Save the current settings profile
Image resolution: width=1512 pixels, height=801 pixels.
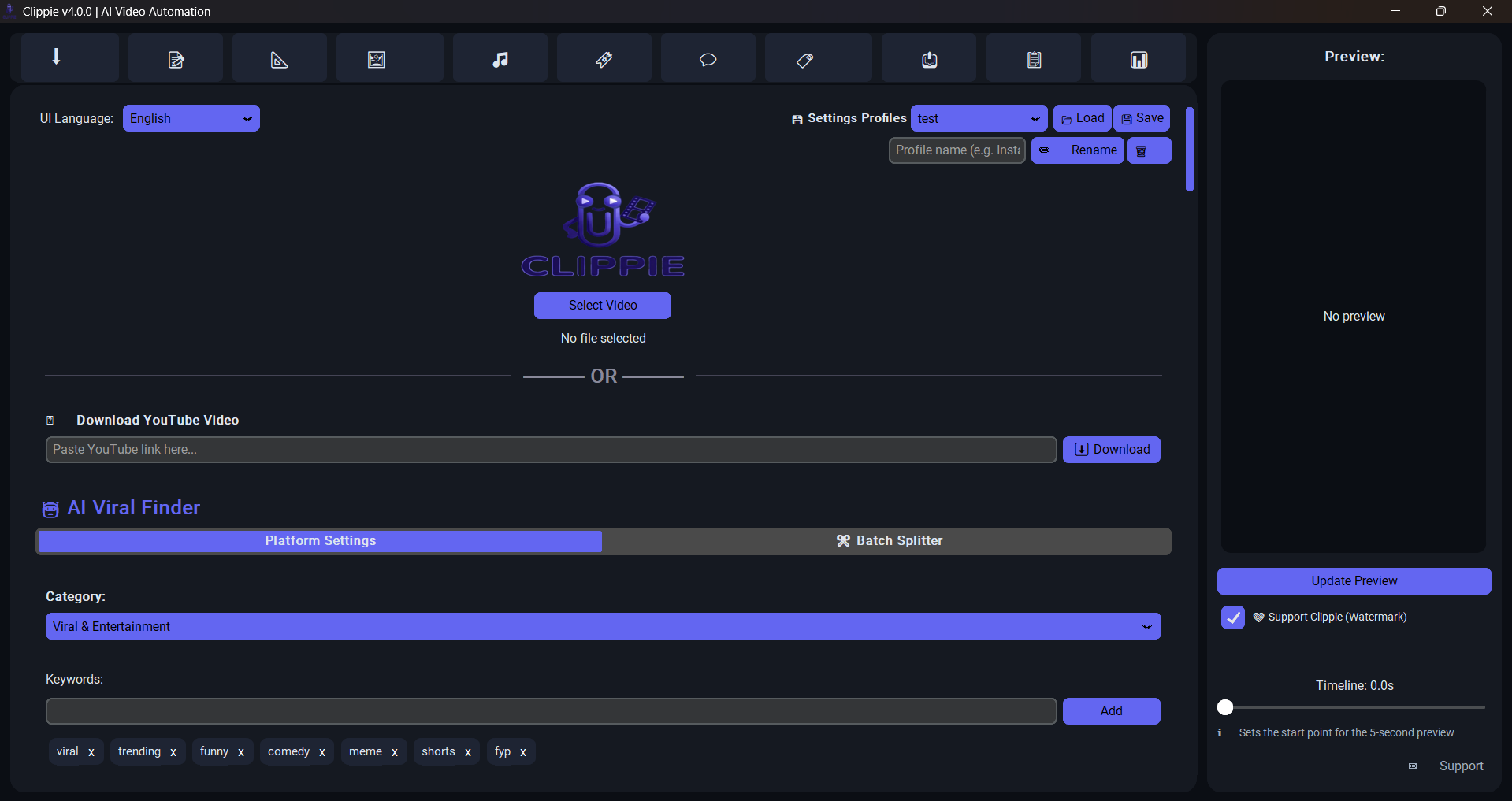[x=1142, y=118]
